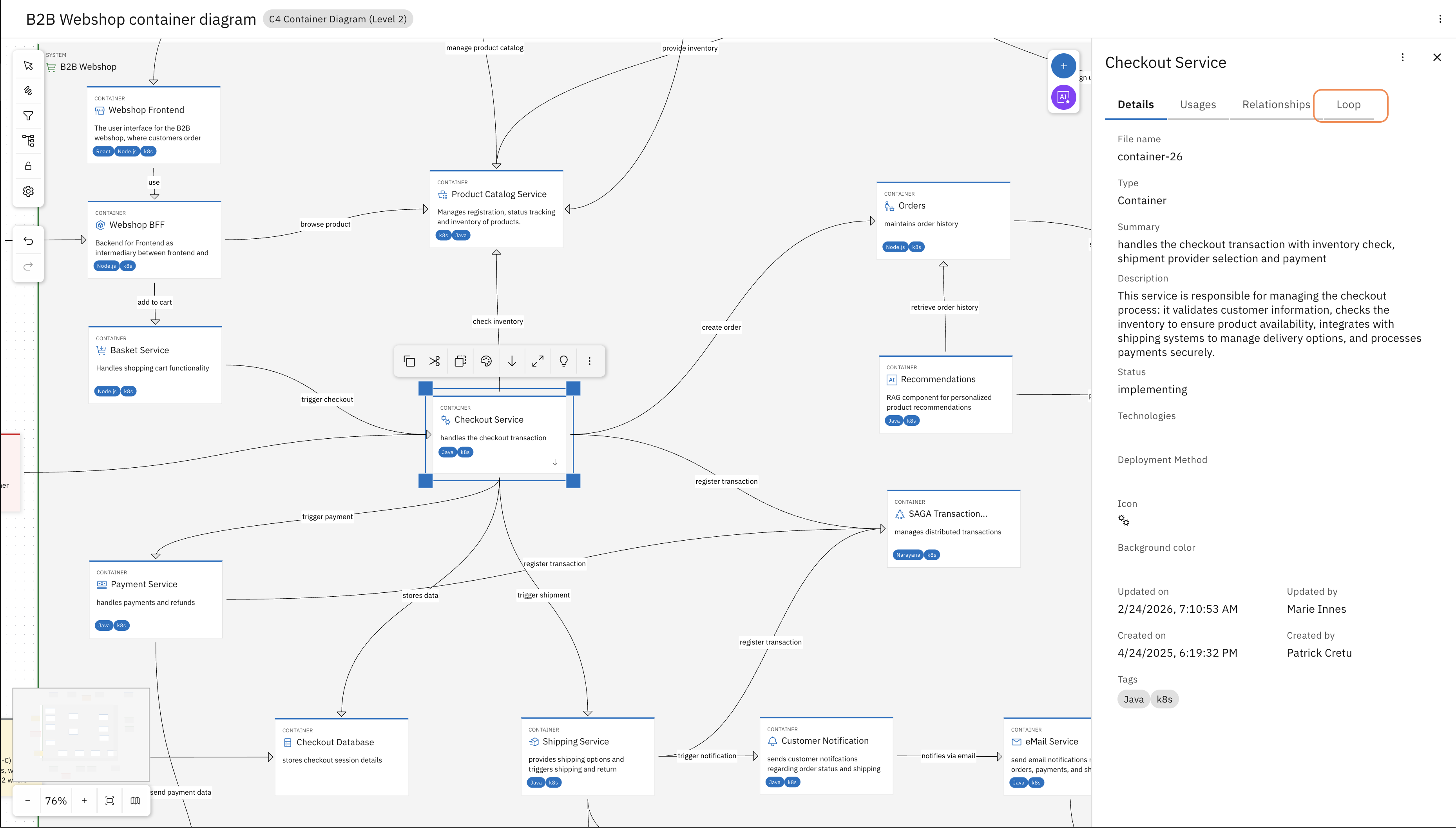Switch to the Usages tab

tap(1197, 105)
